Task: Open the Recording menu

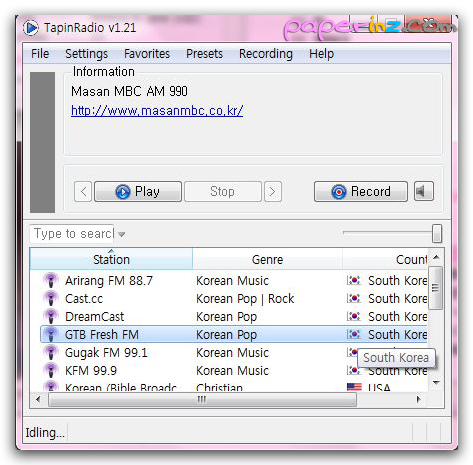Action: [266, 54]
